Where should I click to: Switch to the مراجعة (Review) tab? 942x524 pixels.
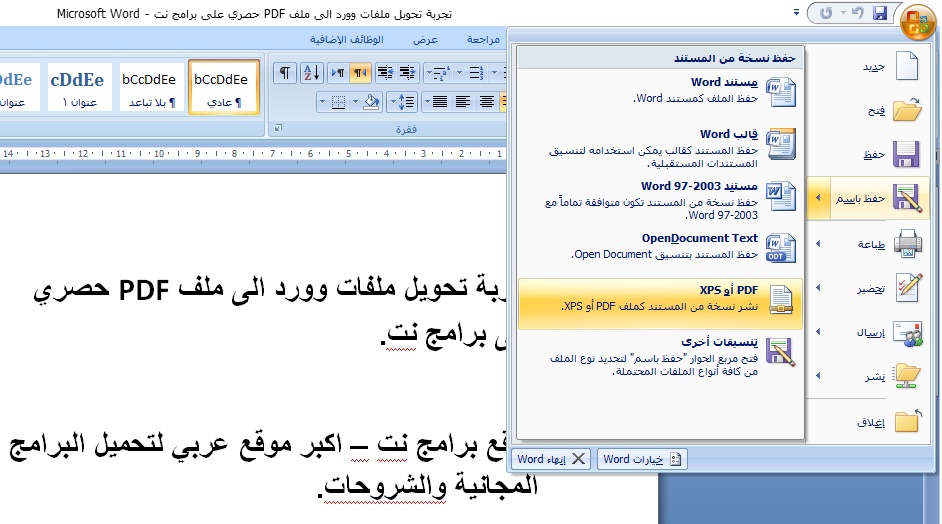[x=483, y=40]
